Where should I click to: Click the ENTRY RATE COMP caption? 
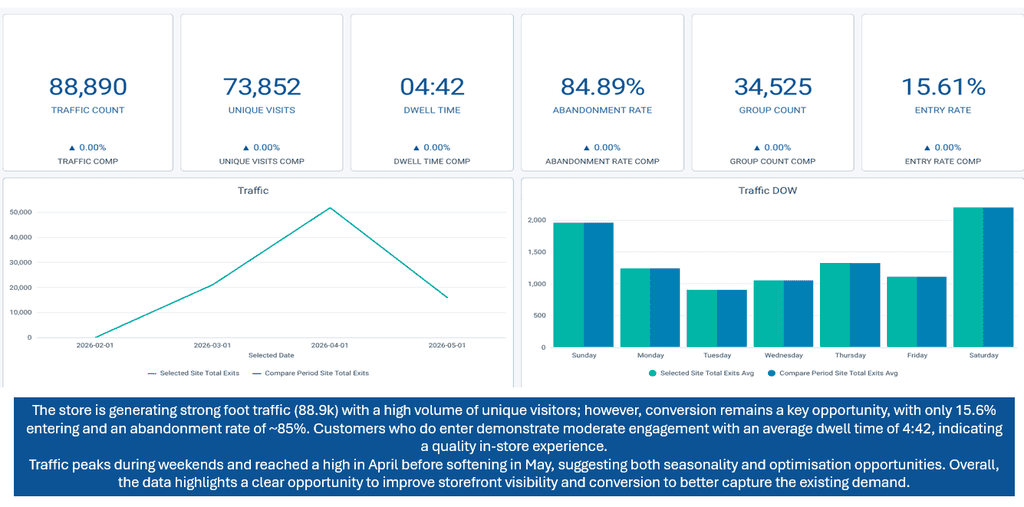943,161
